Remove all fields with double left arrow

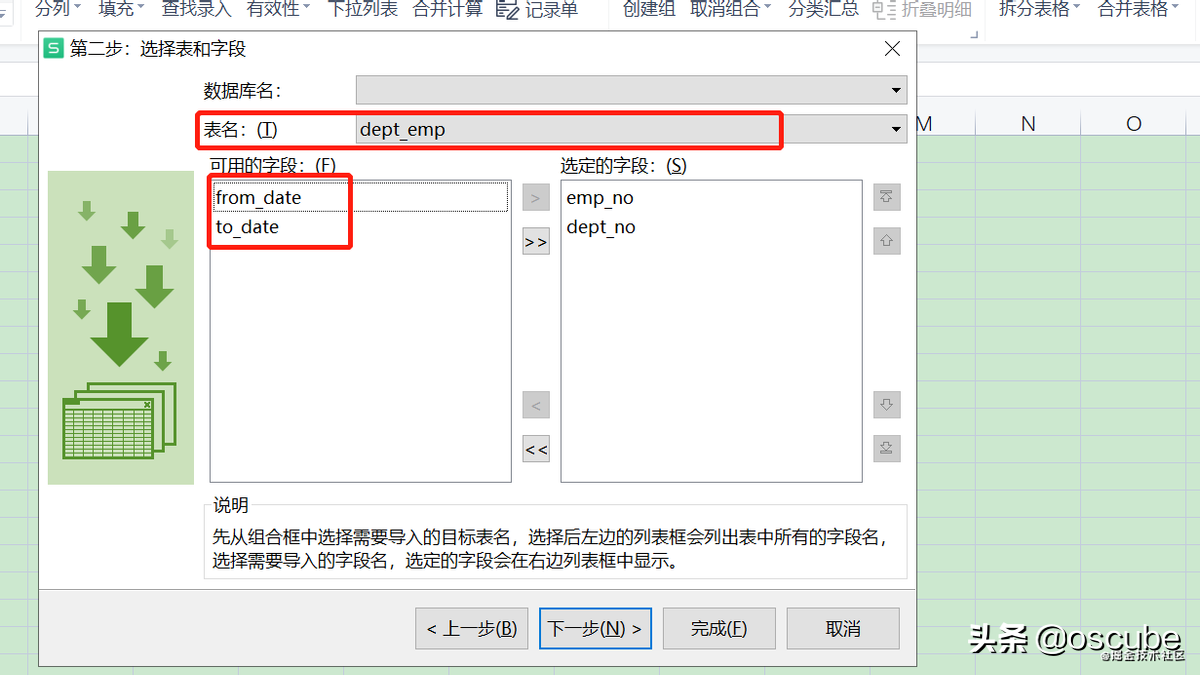[536, 449]
